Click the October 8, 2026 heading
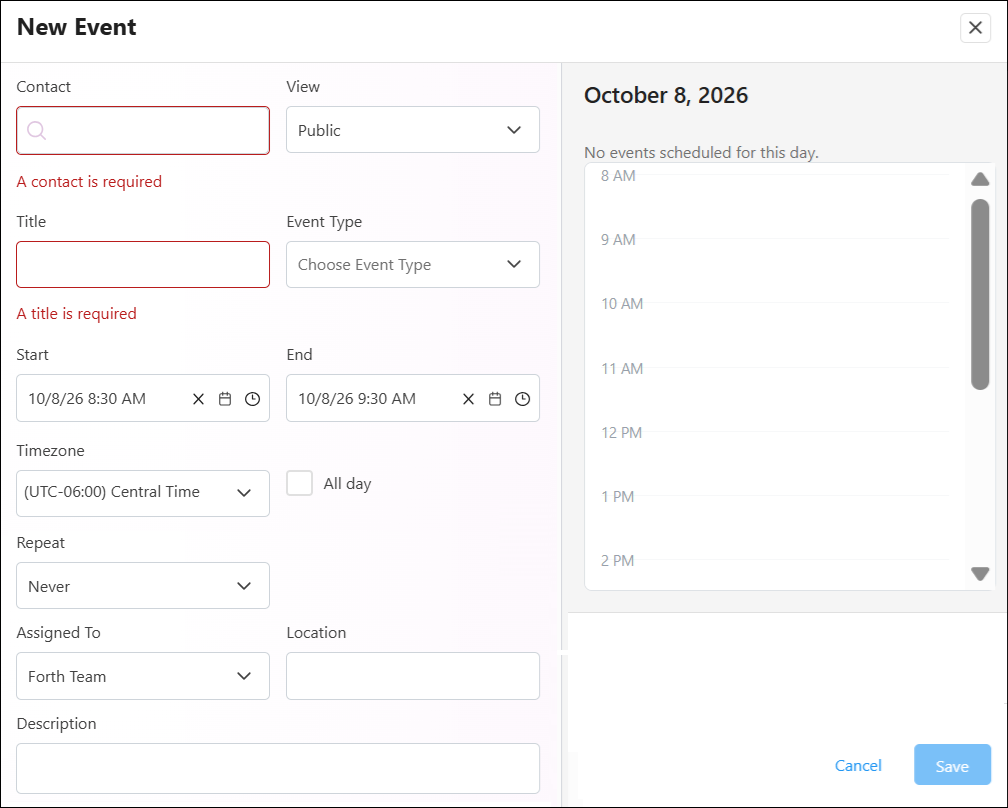1008x808 pixels. click(666, 95)
